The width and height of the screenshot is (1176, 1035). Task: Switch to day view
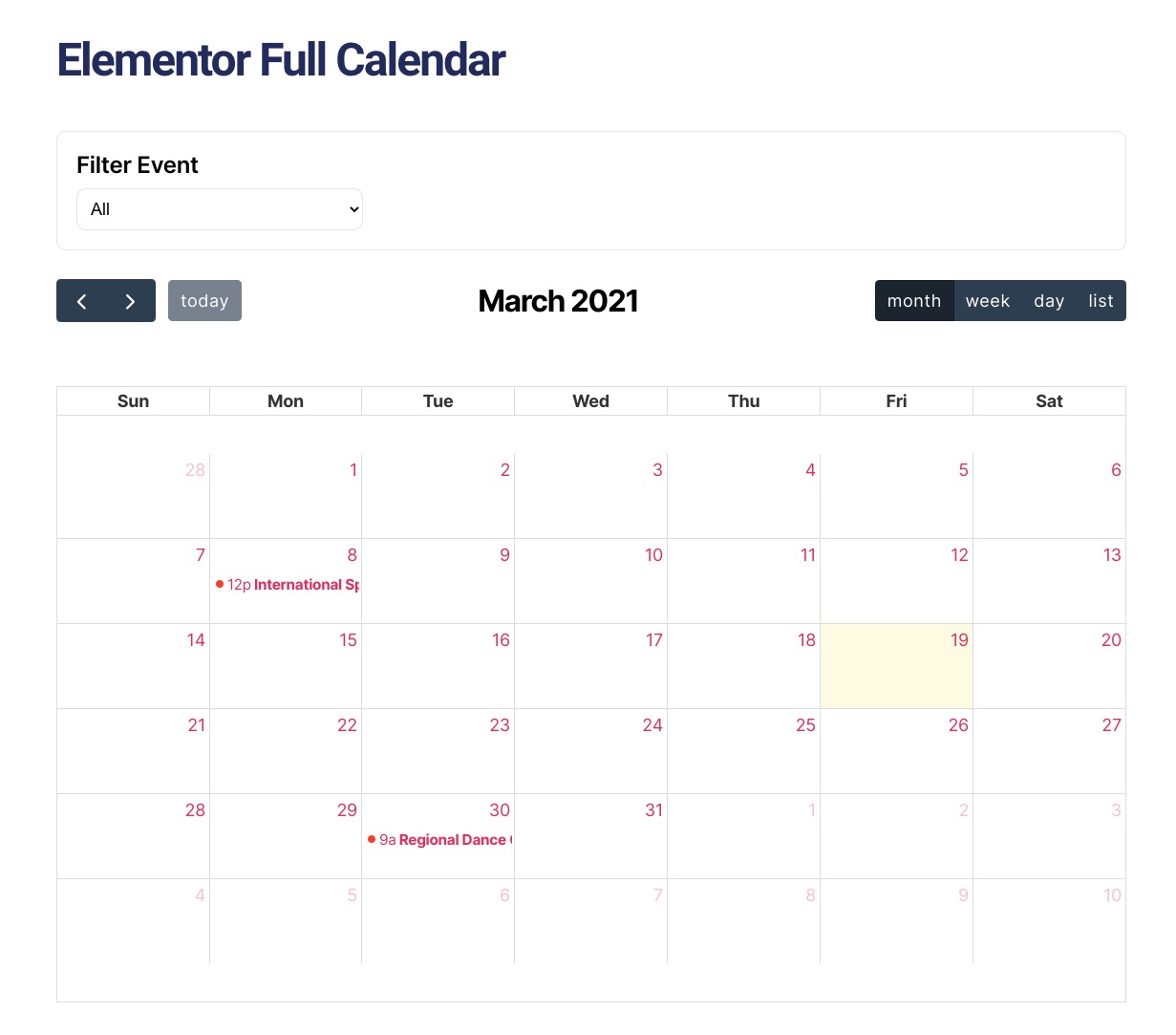(1048, 300)
